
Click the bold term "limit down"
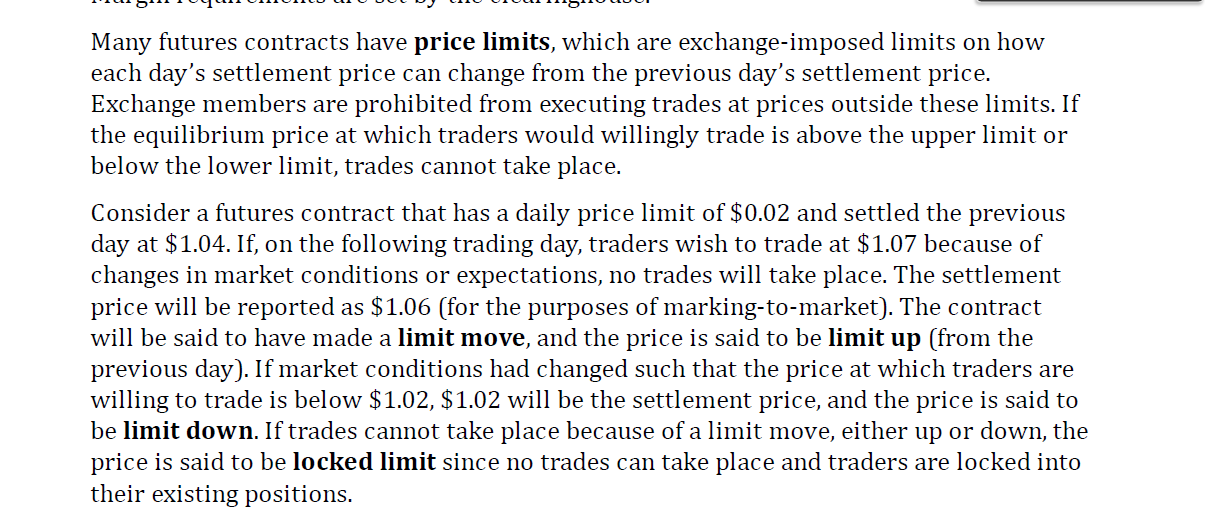188,432
